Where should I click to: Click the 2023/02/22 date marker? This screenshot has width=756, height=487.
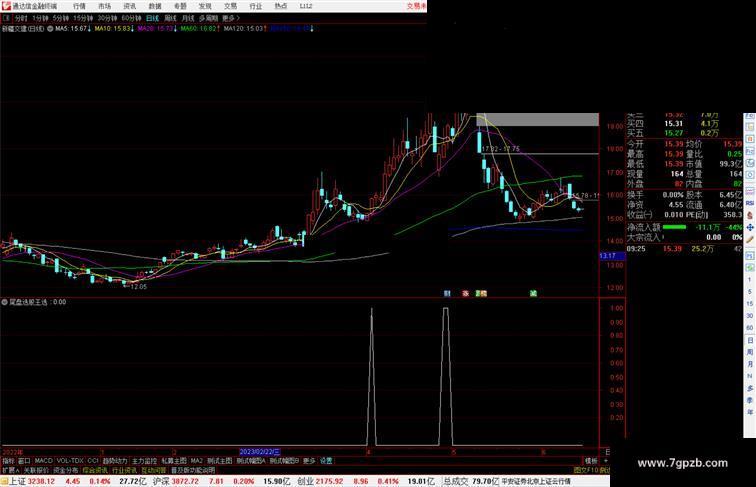click(260, 452)
